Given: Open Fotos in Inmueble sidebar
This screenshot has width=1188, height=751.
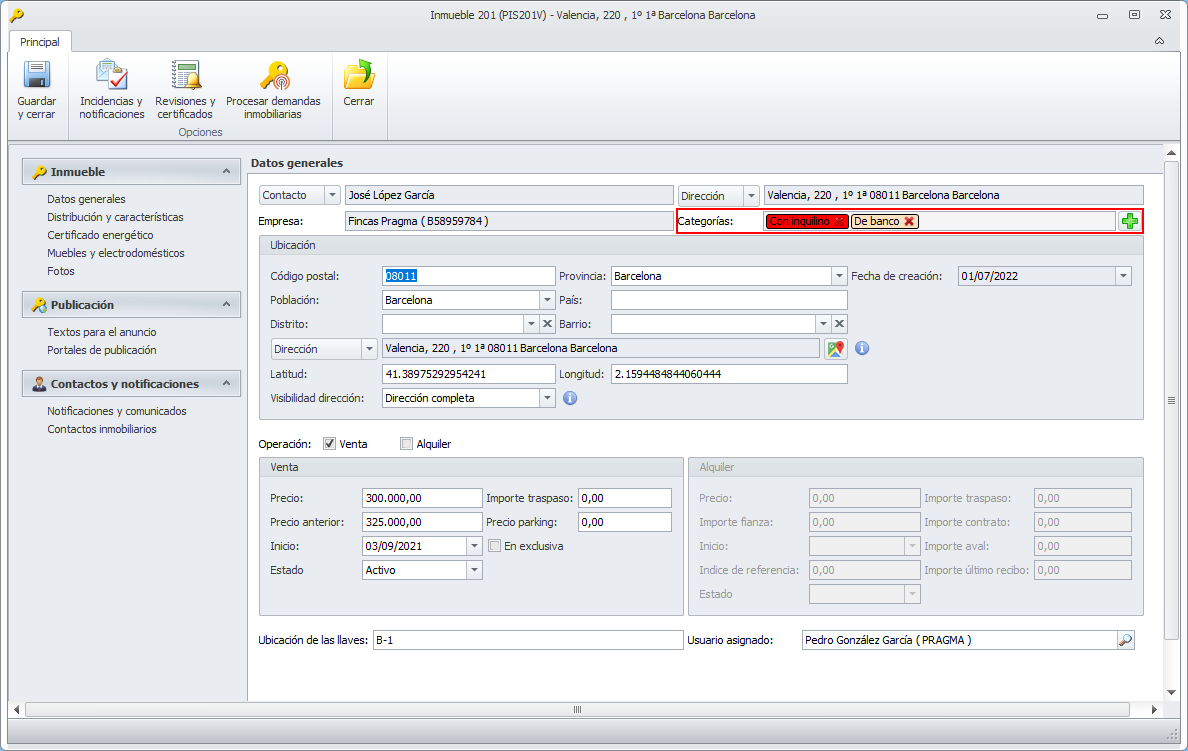Looking at the screenshot, I should [x=61, y=271].
